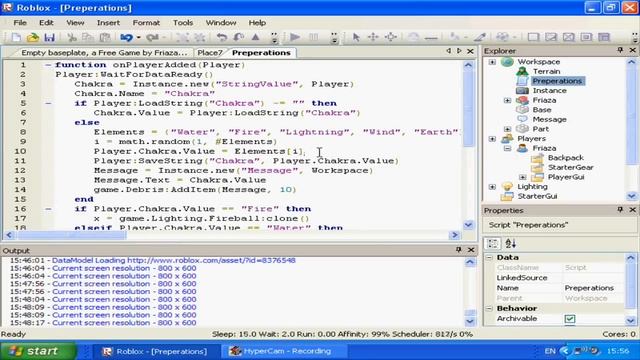Image resolution: width=640 pixels, height=360 pixels.
Task: Expand the PlayerGui node
Action: point(522,177)
